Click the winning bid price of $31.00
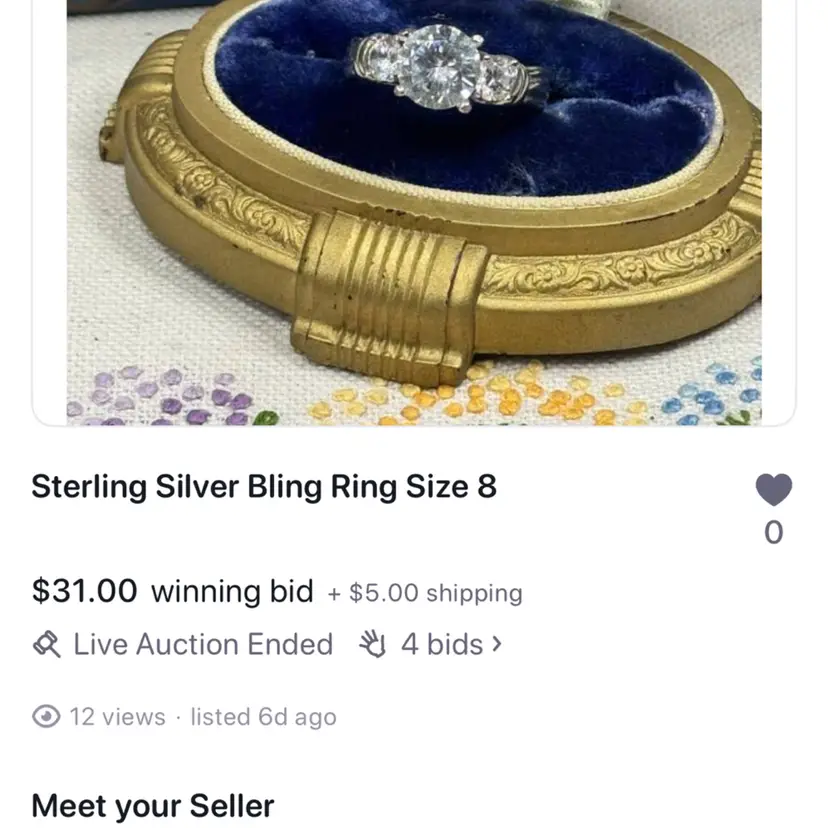This screenshot has width=828, height=828. point(84,591)
